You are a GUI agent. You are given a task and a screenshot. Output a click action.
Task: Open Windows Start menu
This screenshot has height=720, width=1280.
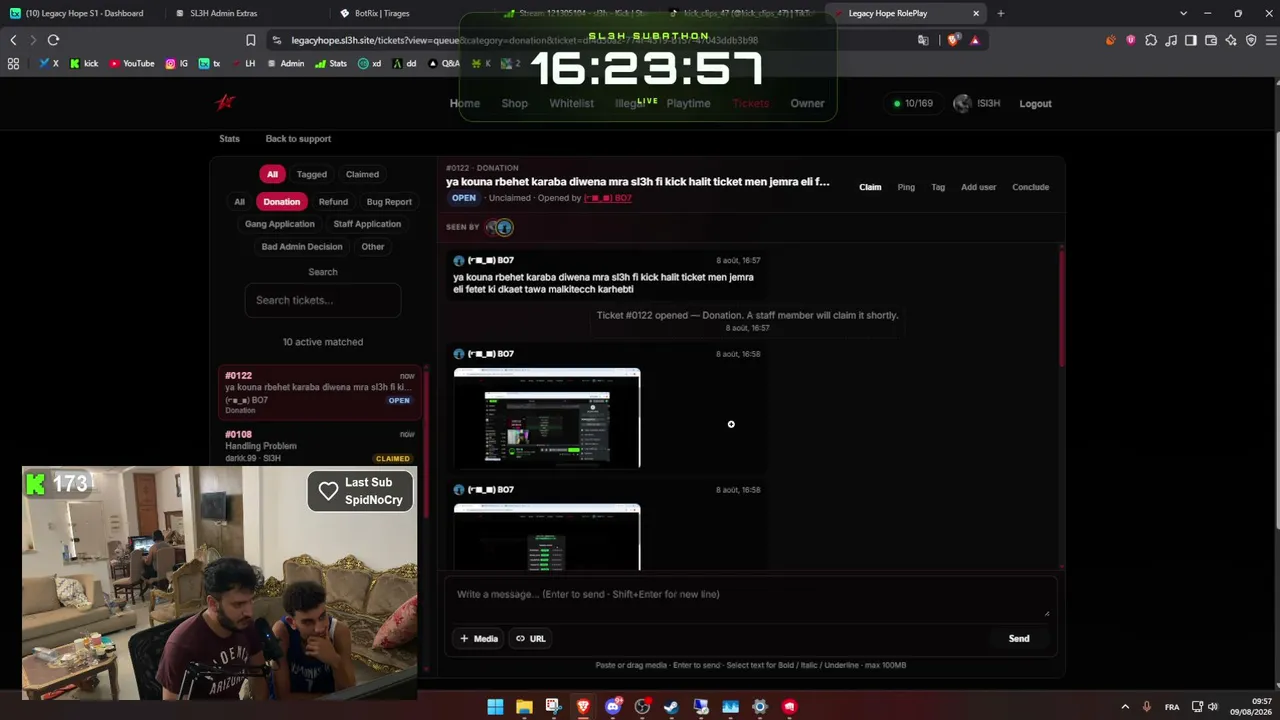495,707
